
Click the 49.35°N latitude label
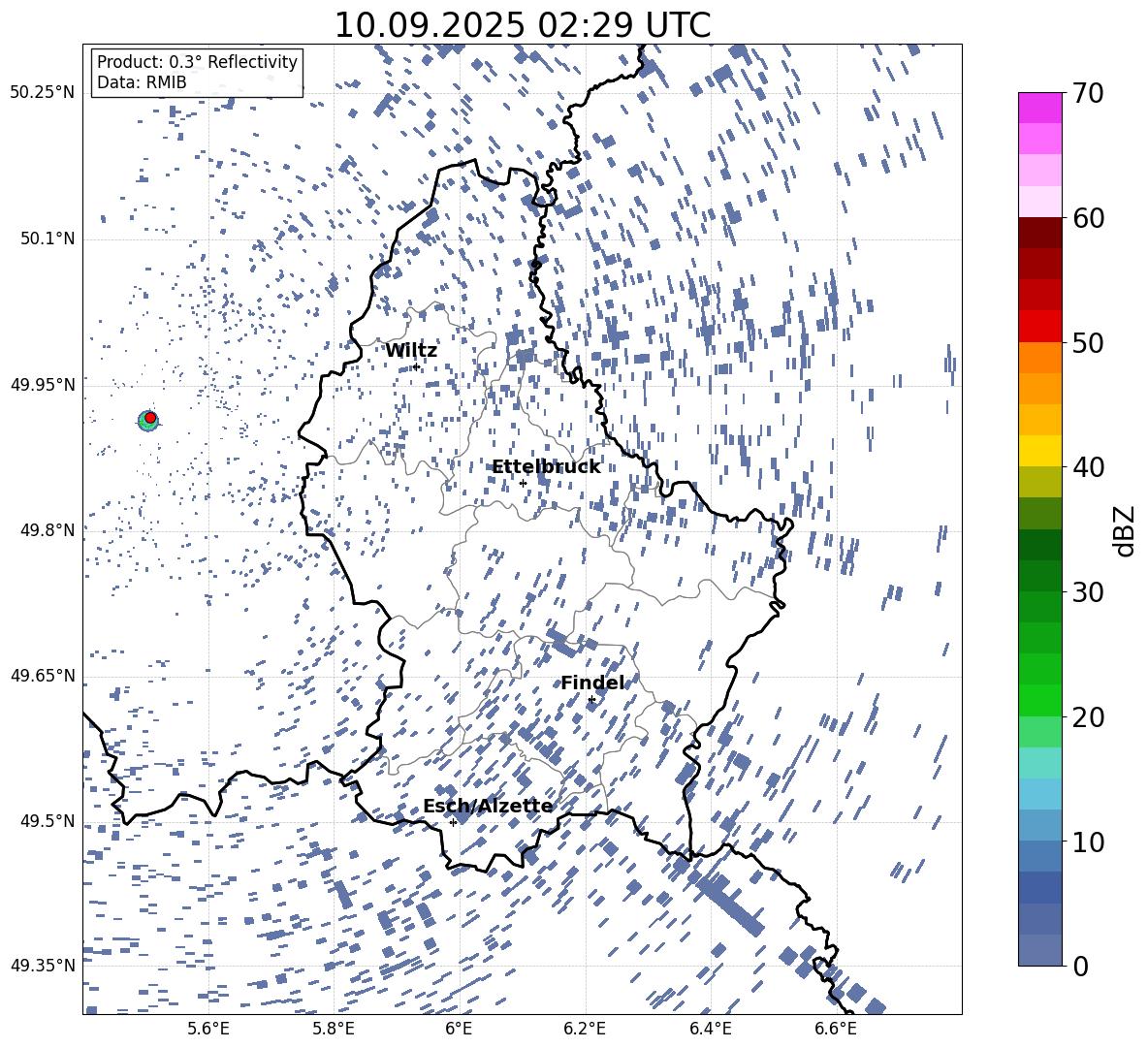(44, 966)
